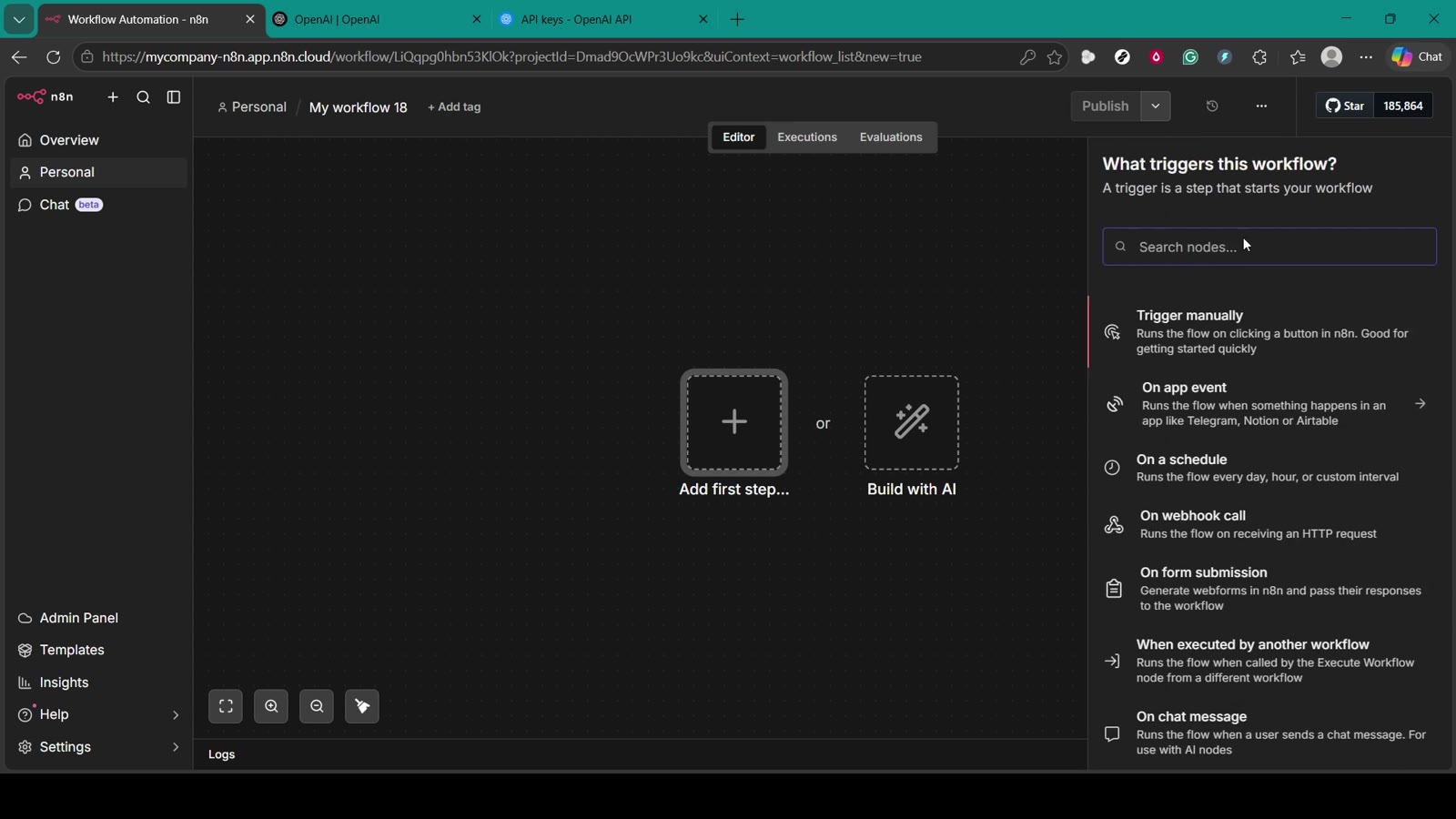
Task: Open Chat beta in the sidebar
Action: (98, 205)
